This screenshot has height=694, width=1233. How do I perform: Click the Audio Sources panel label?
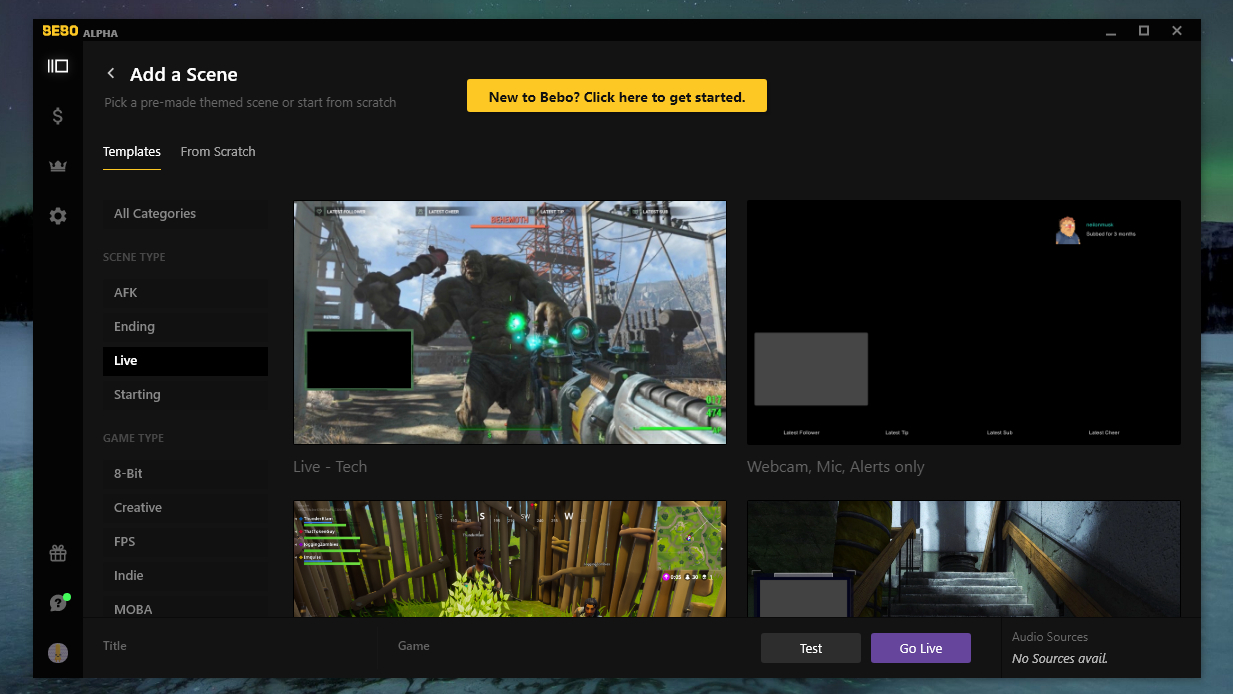tap(1050, 637)
